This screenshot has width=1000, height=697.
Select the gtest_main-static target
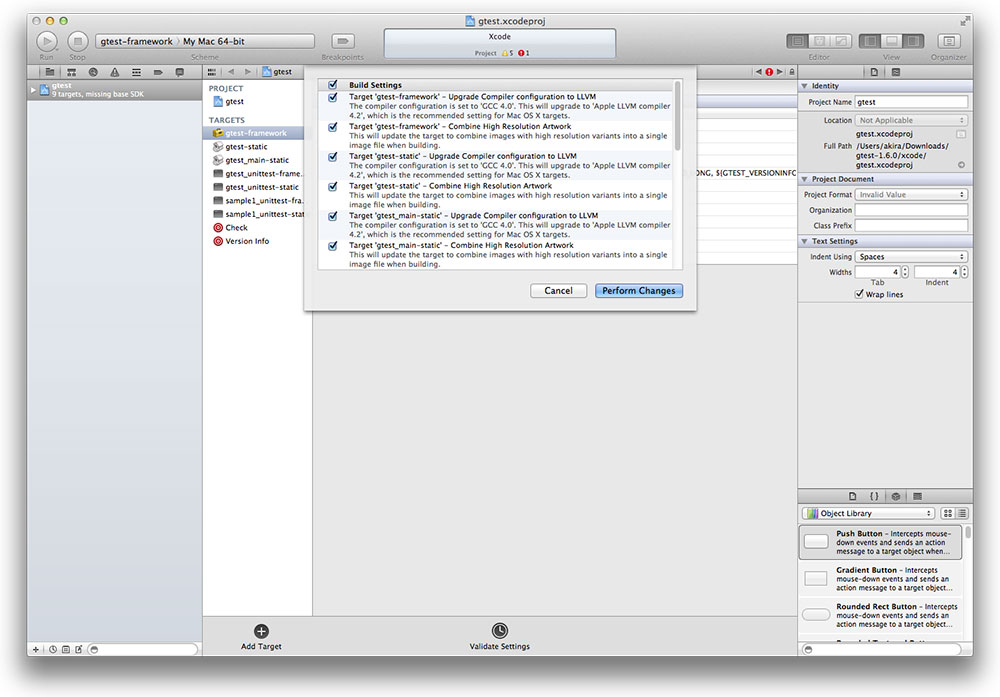(257, 160)
